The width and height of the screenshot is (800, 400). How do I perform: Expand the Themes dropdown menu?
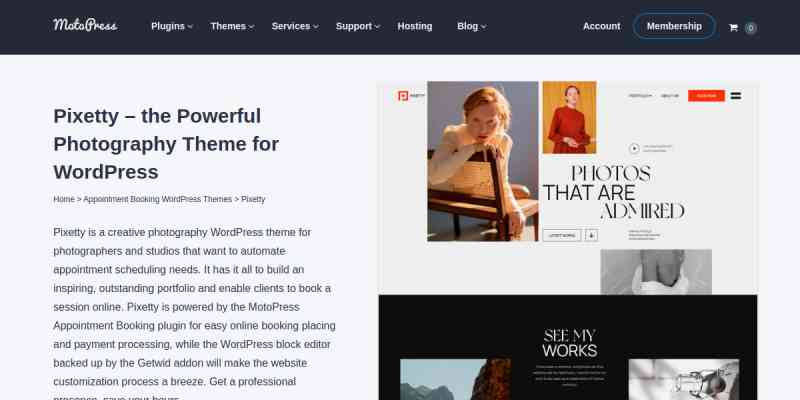tap(232, 26)
